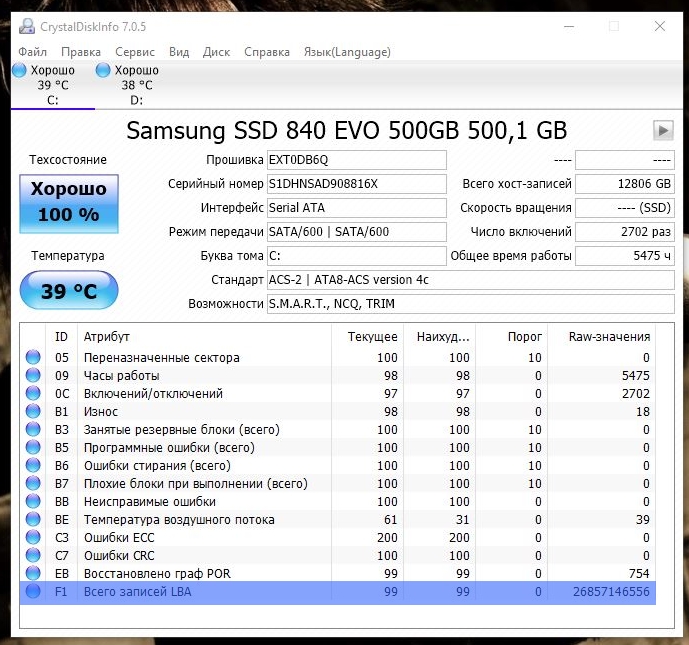Open the Вид menu
Screen dimensions: 689x645
(x=179, y=52)
